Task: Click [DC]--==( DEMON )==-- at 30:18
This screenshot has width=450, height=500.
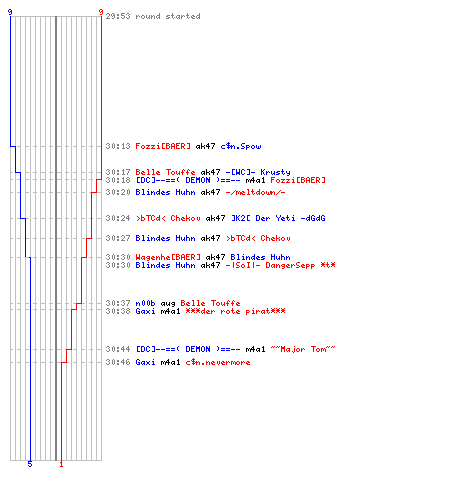Action: [188, 180]
